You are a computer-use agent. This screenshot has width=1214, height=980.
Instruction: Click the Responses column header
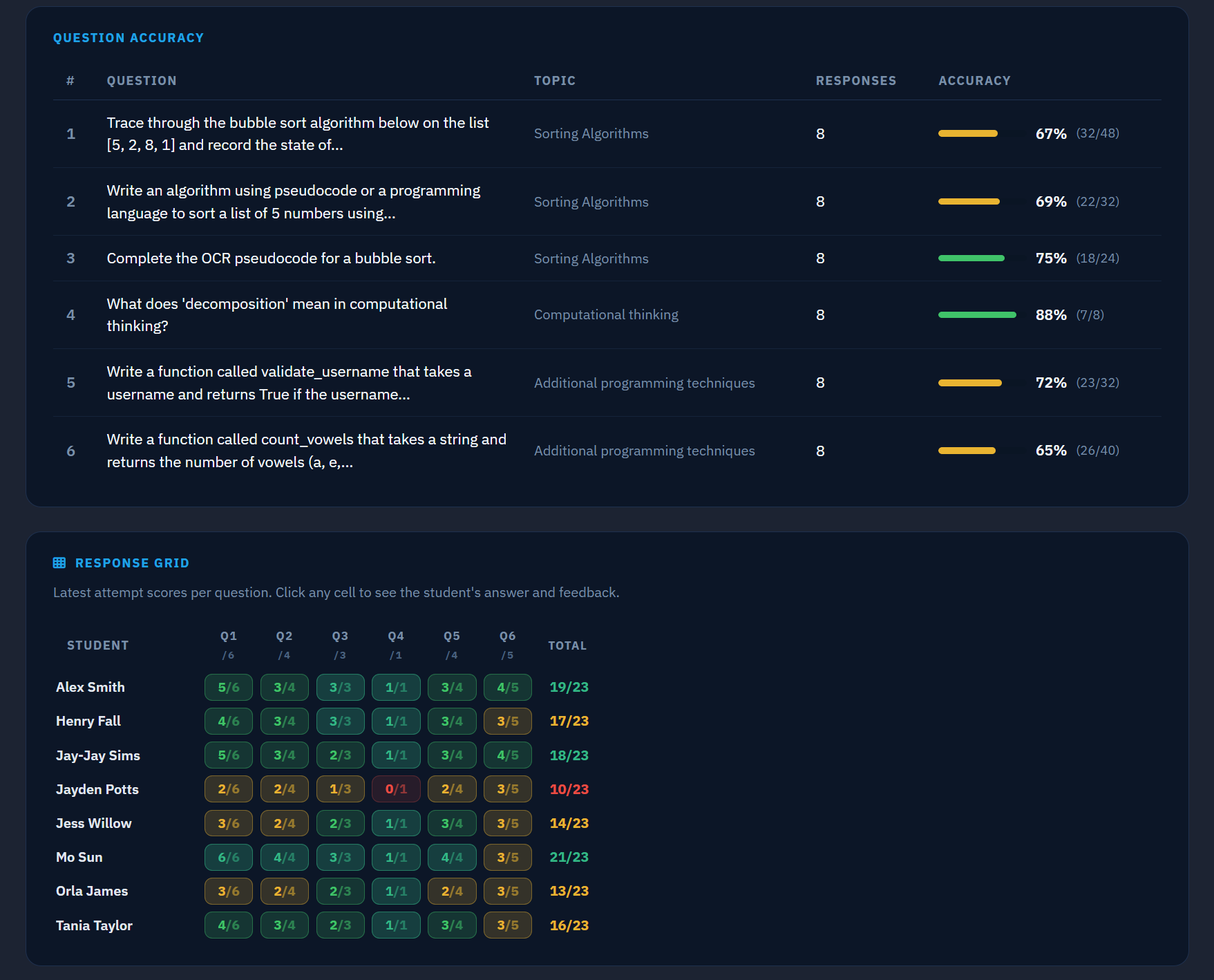click(x=855, y=81)
